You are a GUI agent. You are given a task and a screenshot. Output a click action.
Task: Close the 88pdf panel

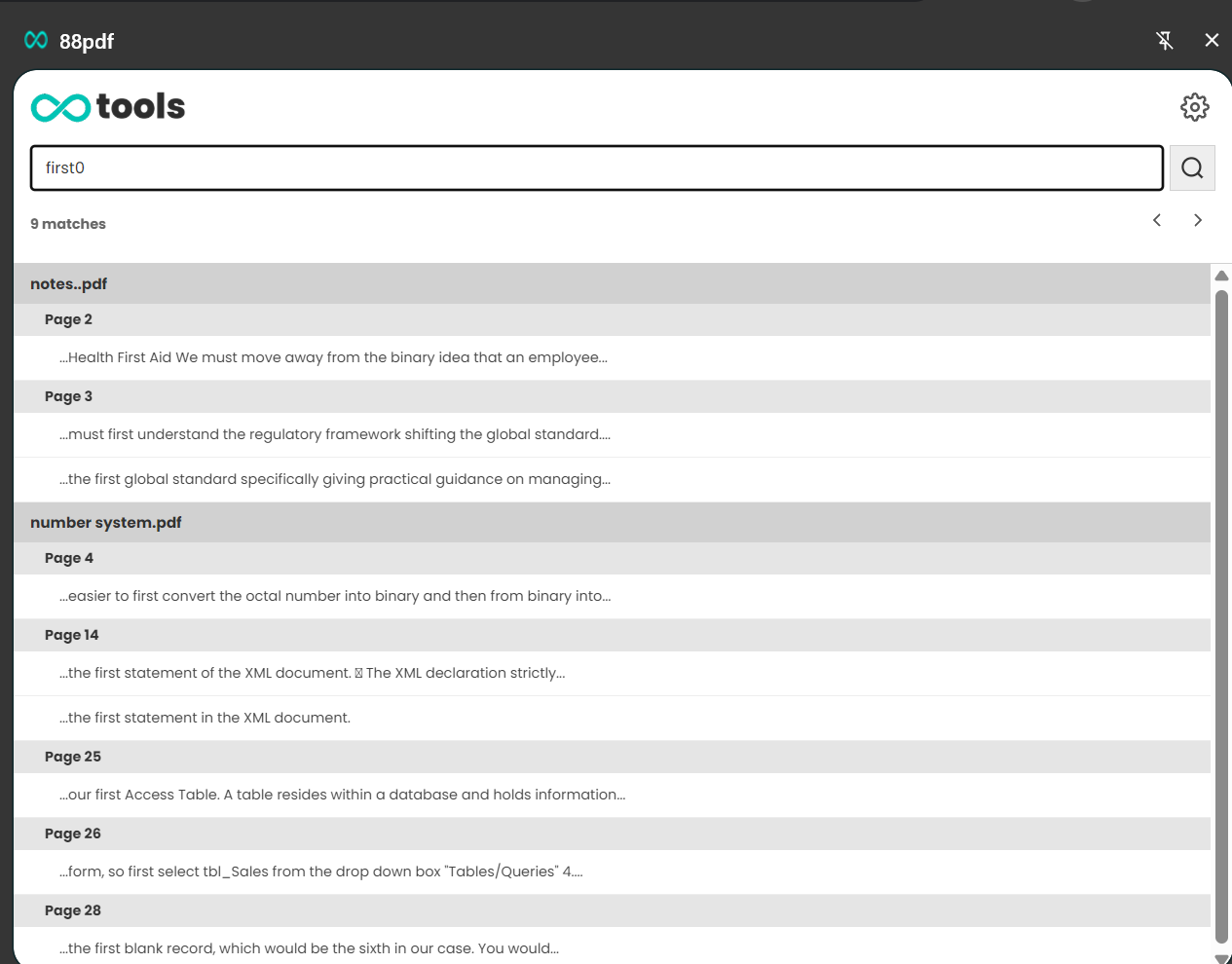1212,40
